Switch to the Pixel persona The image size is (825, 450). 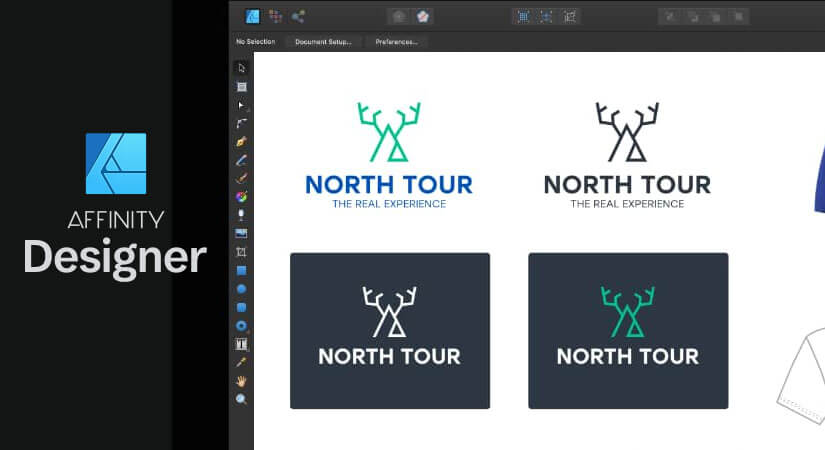(275, 17)
